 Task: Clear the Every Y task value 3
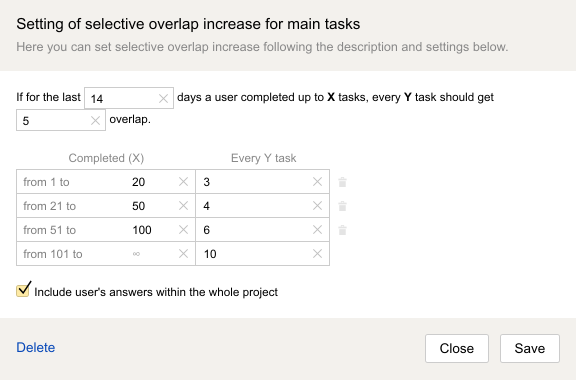(317, 182)
